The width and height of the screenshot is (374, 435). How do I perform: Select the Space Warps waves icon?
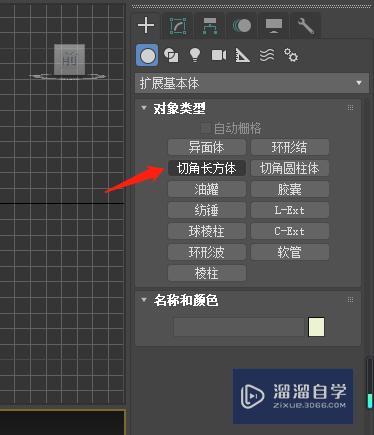pos(267,55)
